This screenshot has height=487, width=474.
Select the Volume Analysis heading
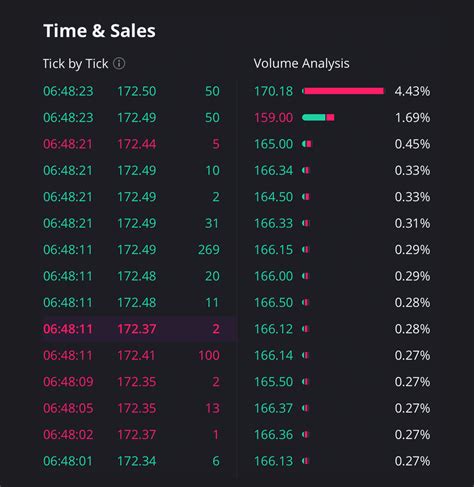pos(301,63)
